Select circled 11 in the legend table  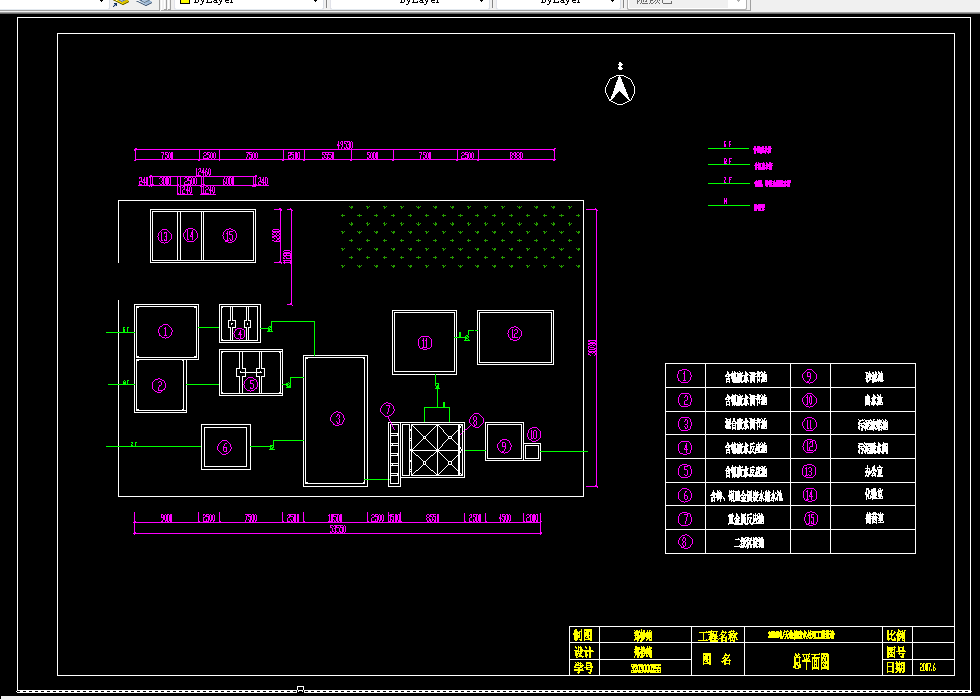[809, 424]
